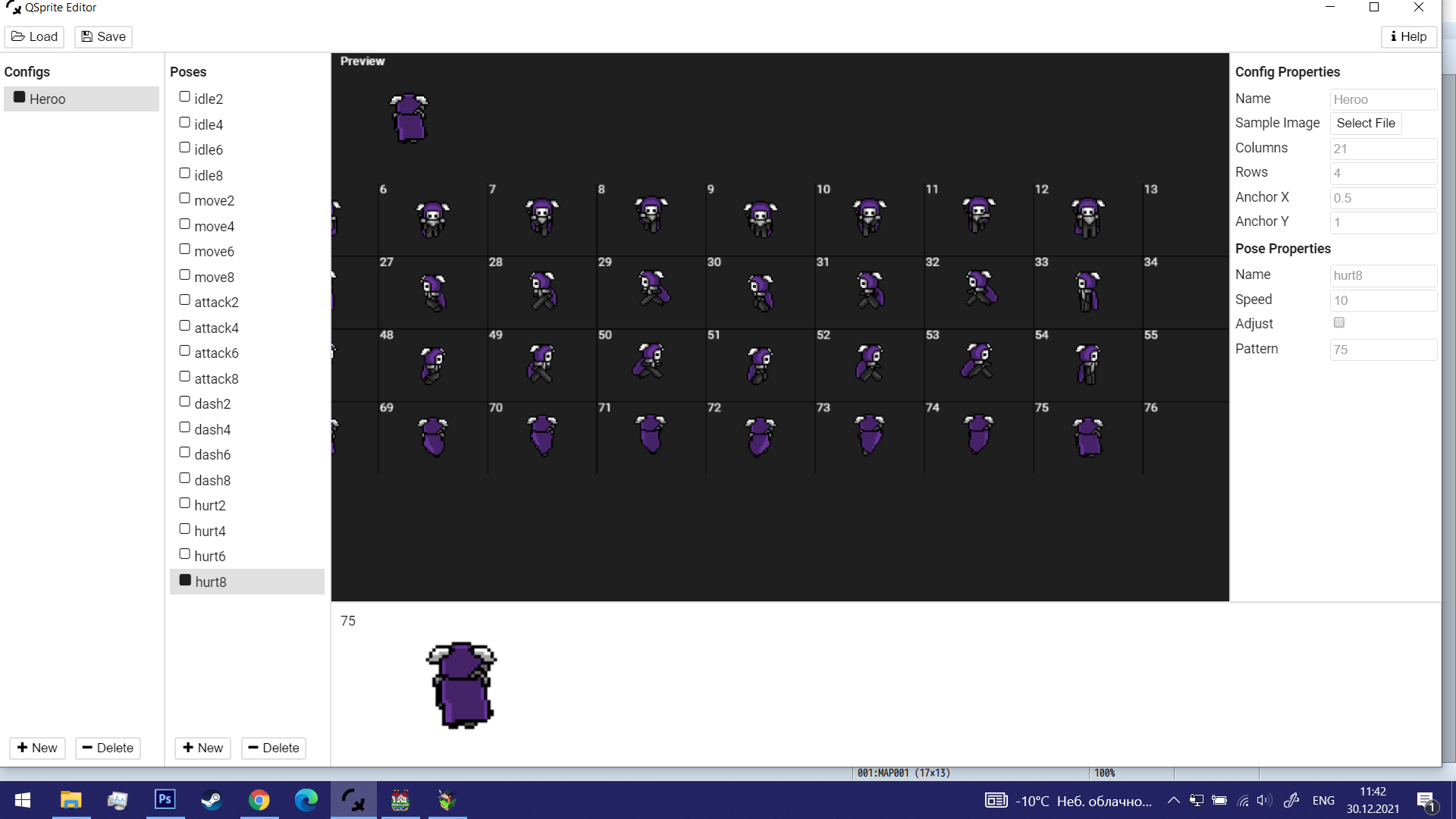
Task: Toggle the attack6 pose checkbox
Action: tap(184, 351)
